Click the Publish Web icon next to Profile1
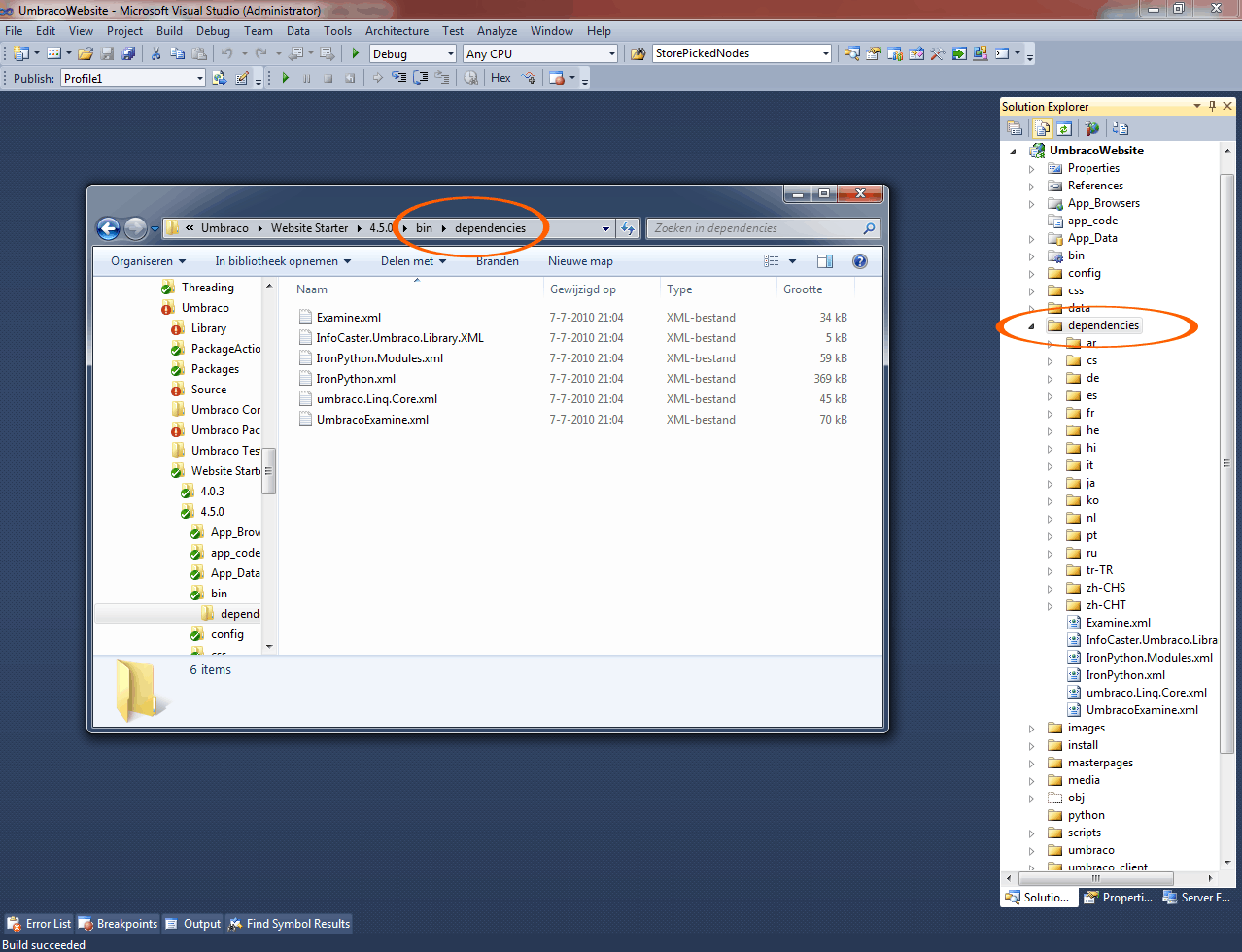This screenshot has width=1242, height=952. click(x=220, y=78)
